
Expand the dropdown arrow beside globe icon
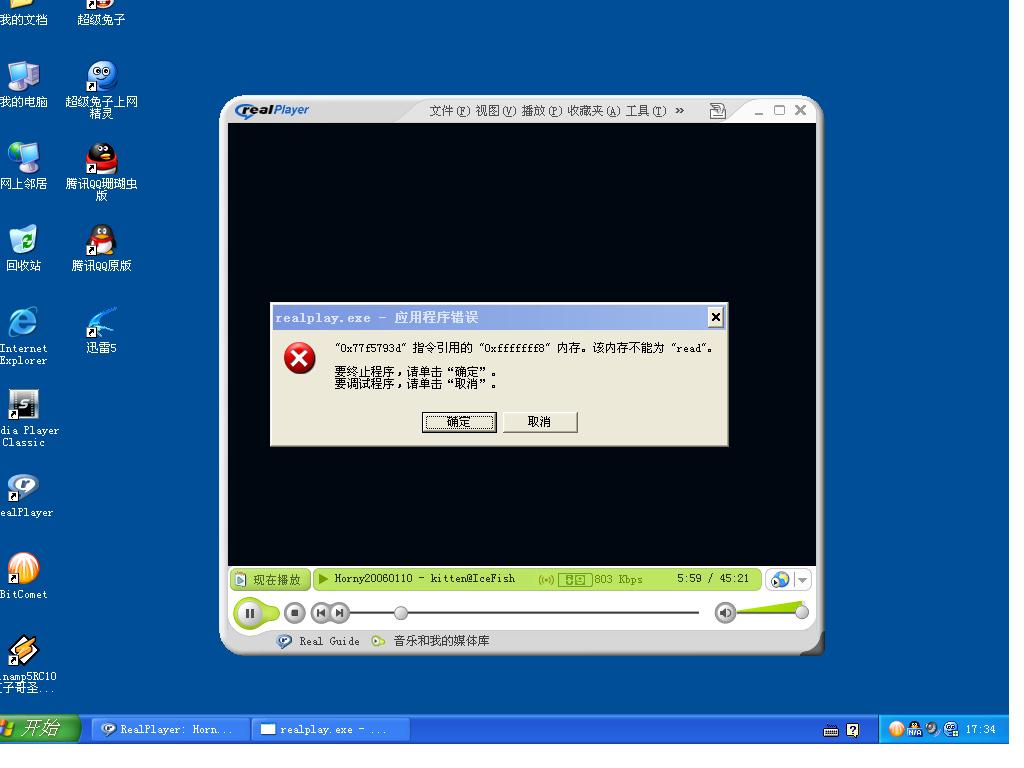pos(803,579)
